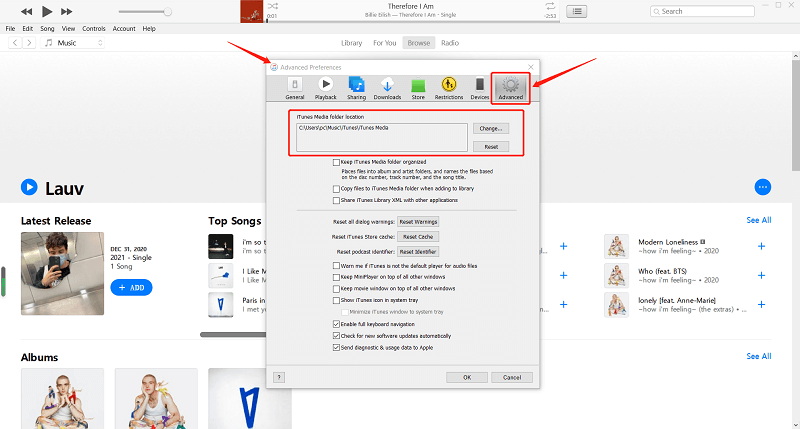Uncheck Check for new software updates automatically

336,336
